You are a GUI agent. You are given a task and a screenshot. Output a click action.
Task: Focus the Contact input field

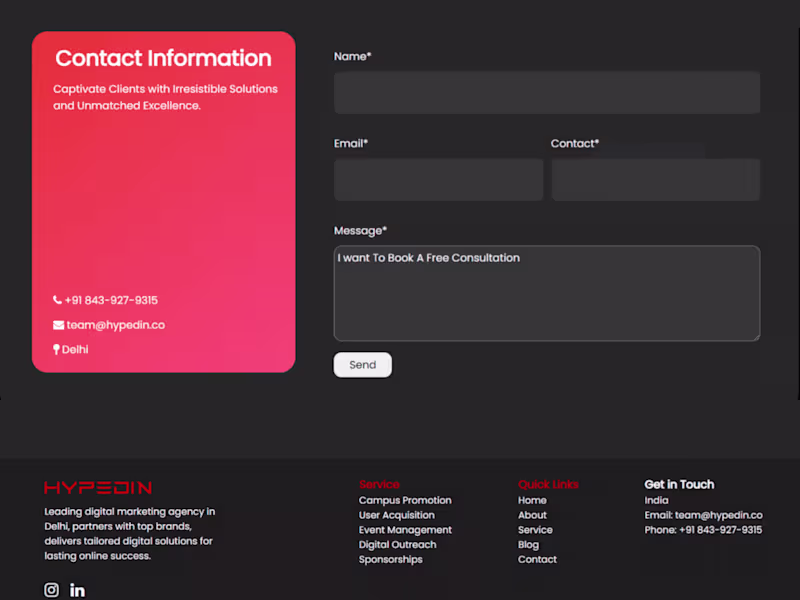tap(656, 180)
